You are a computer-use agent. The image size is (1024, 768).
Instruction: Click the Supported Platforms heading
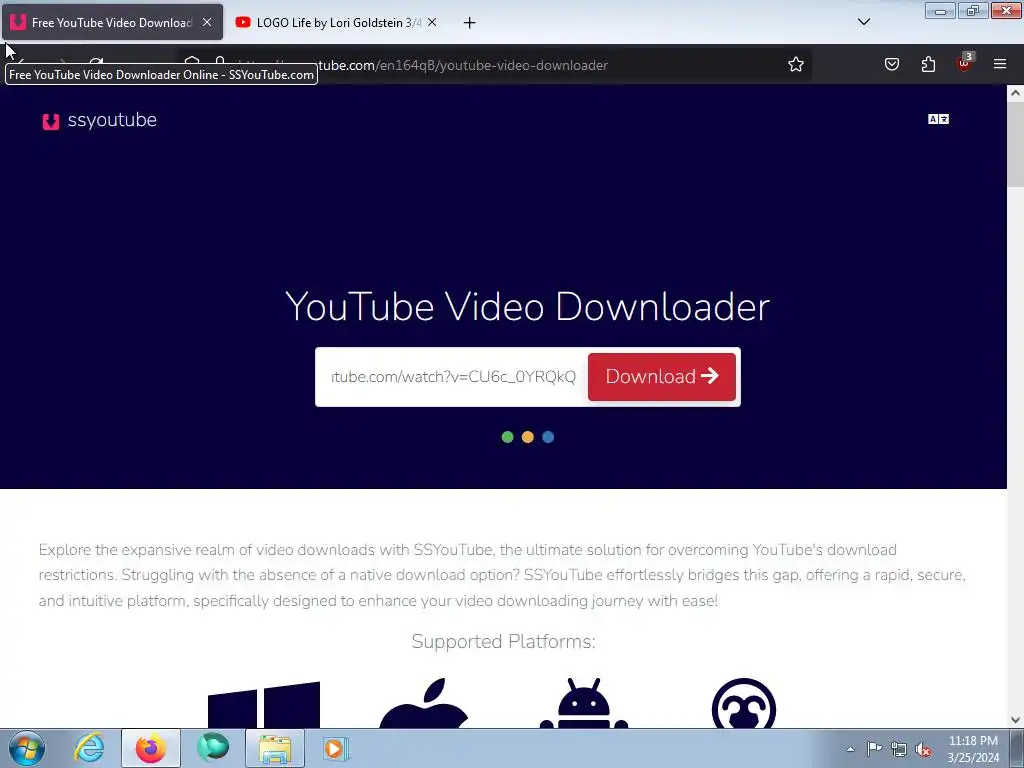point(504,642)
